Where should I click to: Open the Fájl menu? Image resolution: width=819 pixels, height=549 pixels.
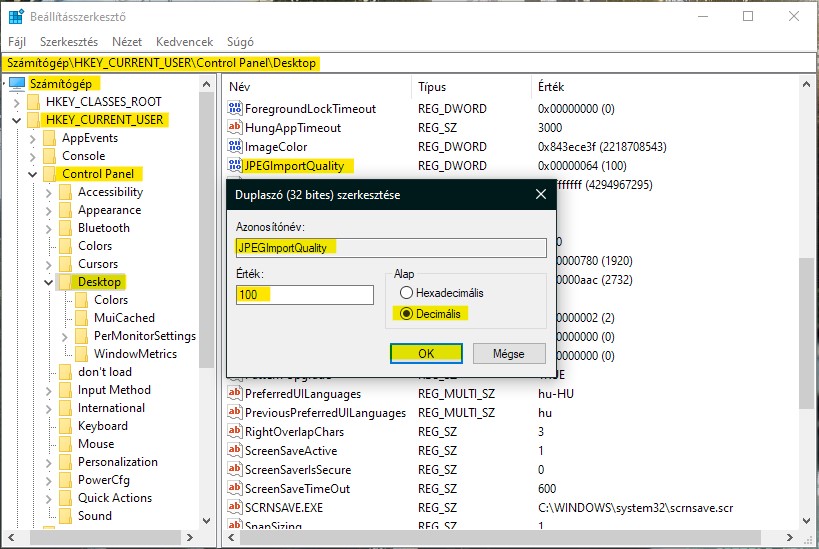coord(17,42)
